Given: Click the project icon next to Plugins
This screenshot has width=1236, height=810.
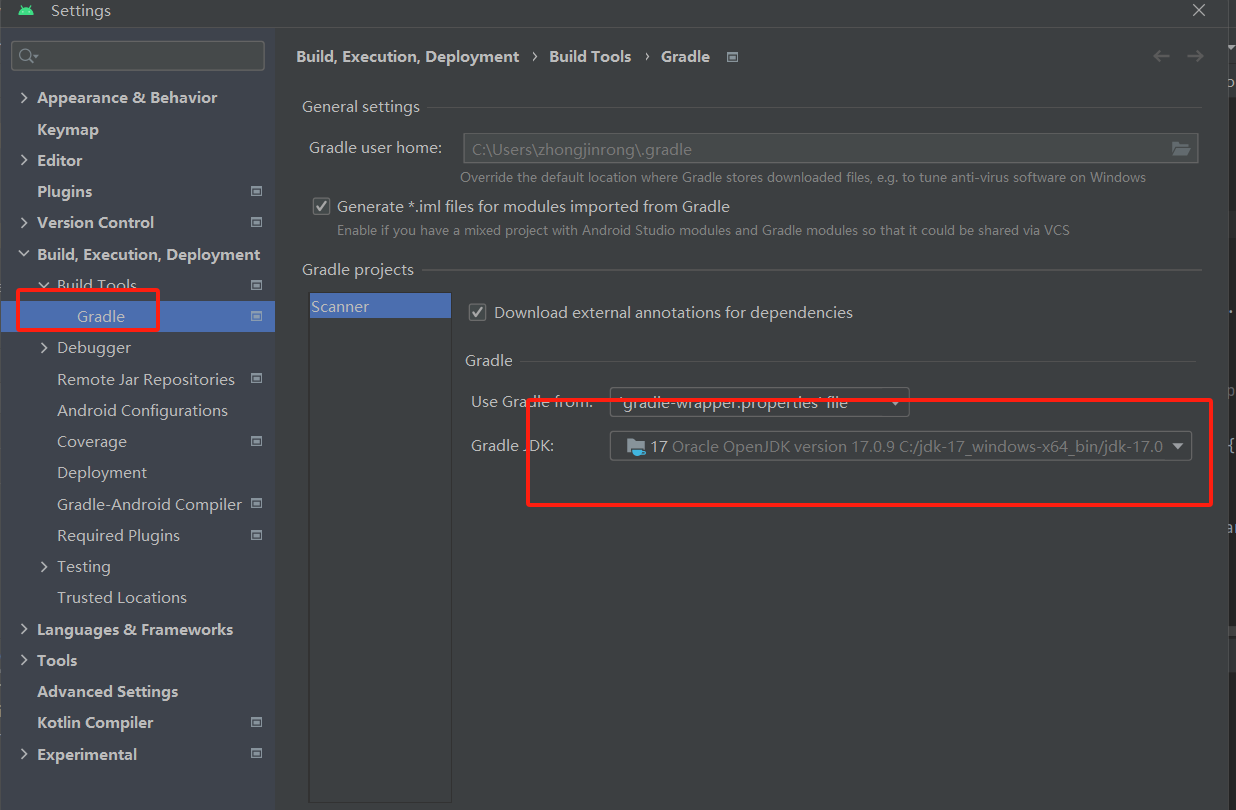Looking at the screenshot, I should pyautogui.click(x=256, y=191).
